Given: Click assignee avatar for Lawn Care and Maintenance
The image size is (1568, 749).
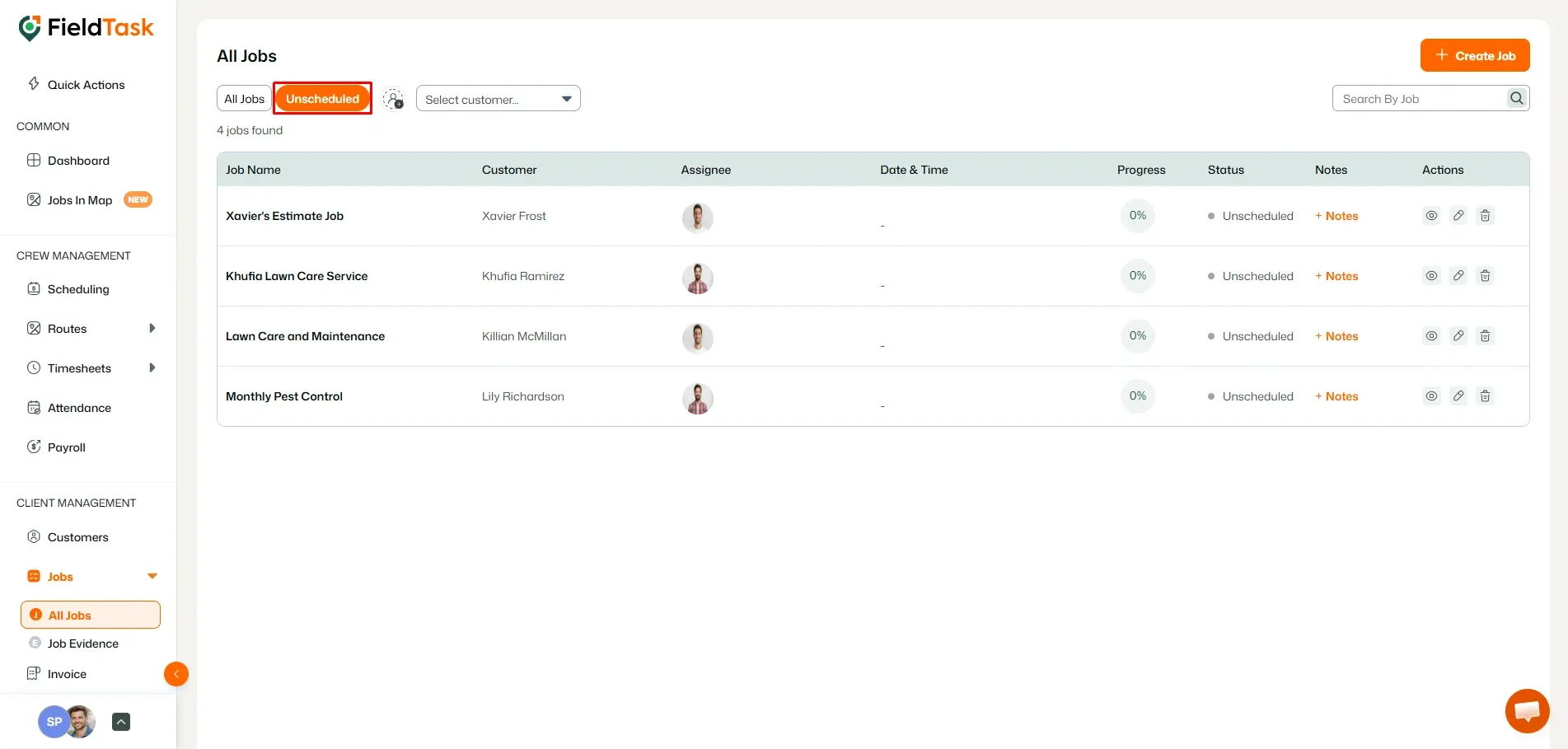Looking at the screenshot, I should tap(698, 339).
